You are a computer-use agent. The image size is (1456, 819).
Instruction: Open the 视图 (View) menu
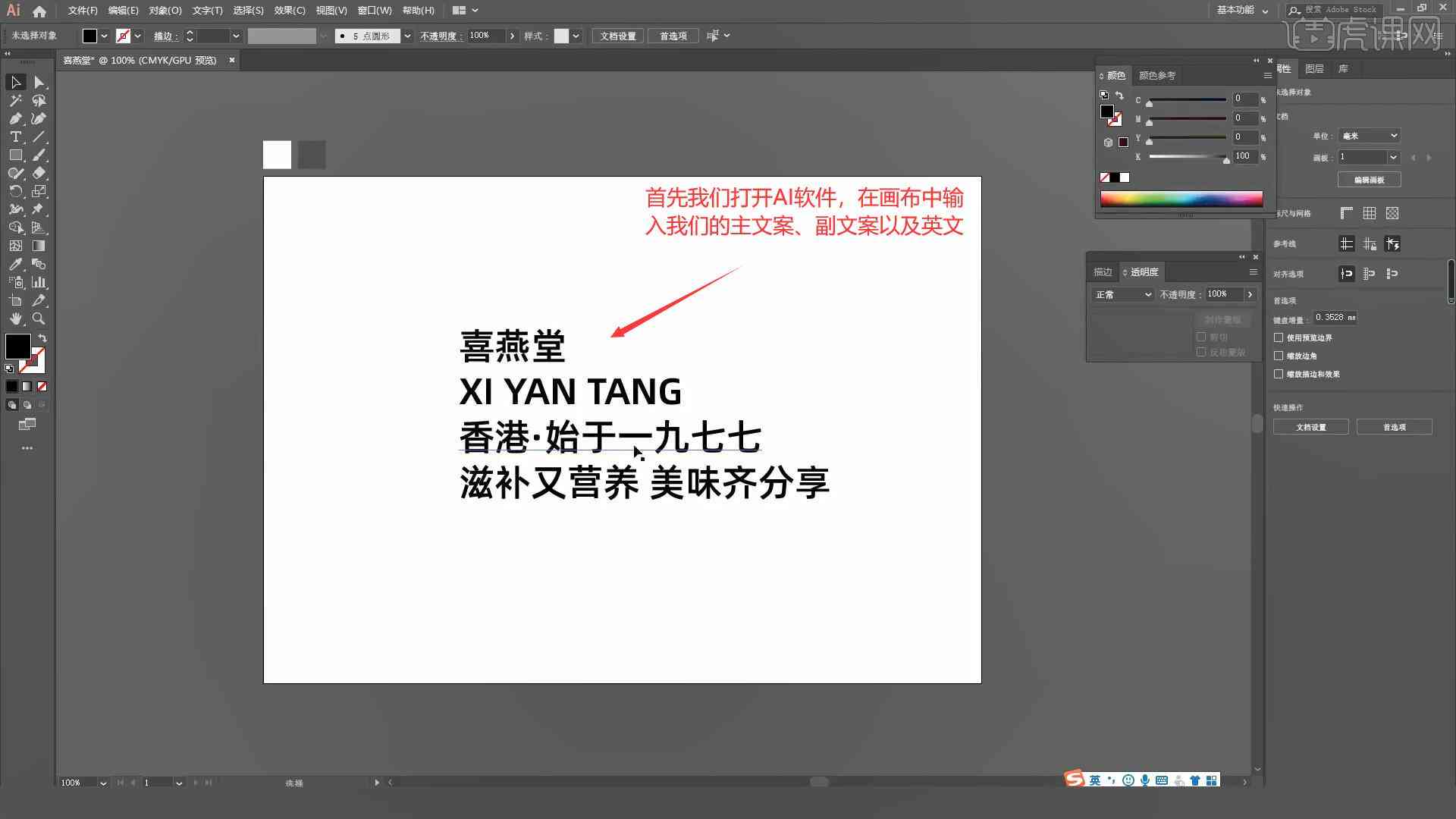click(x=331, y=10)
